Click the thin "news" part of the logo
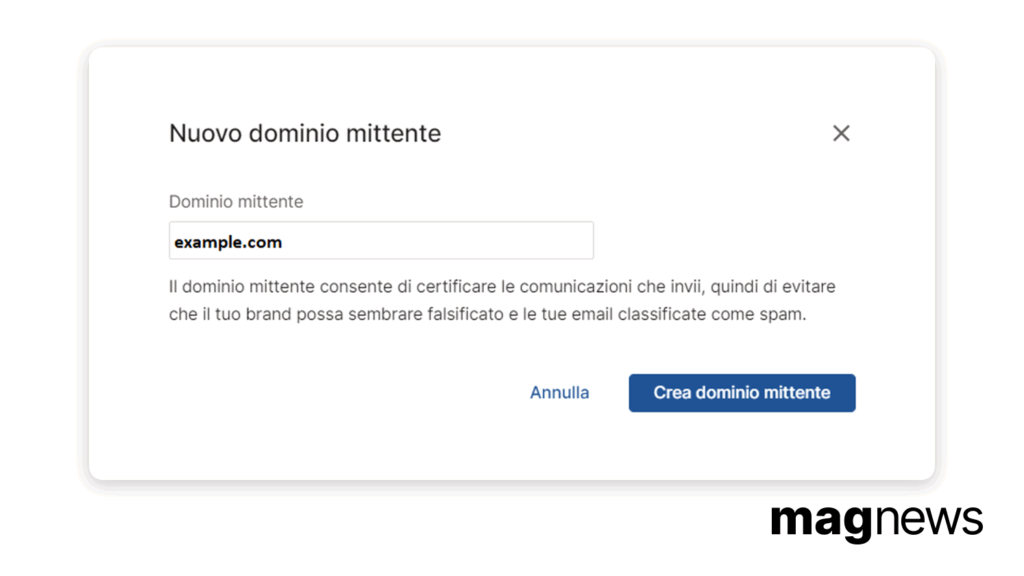 tap(929, 521)
